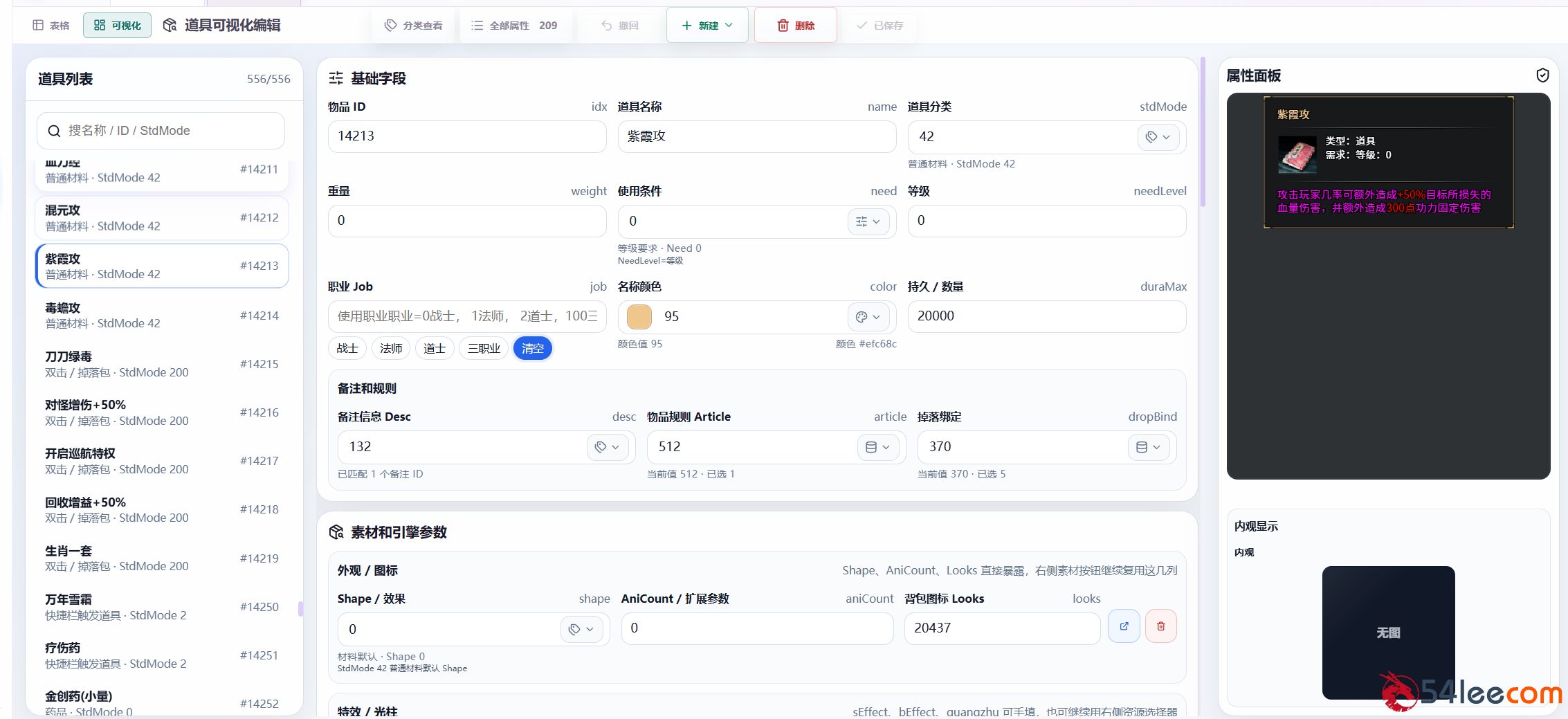The image size is (1568, 719).
Task: Switch to the 可视化 visual view tab
Action: click(x=118, y=26)
